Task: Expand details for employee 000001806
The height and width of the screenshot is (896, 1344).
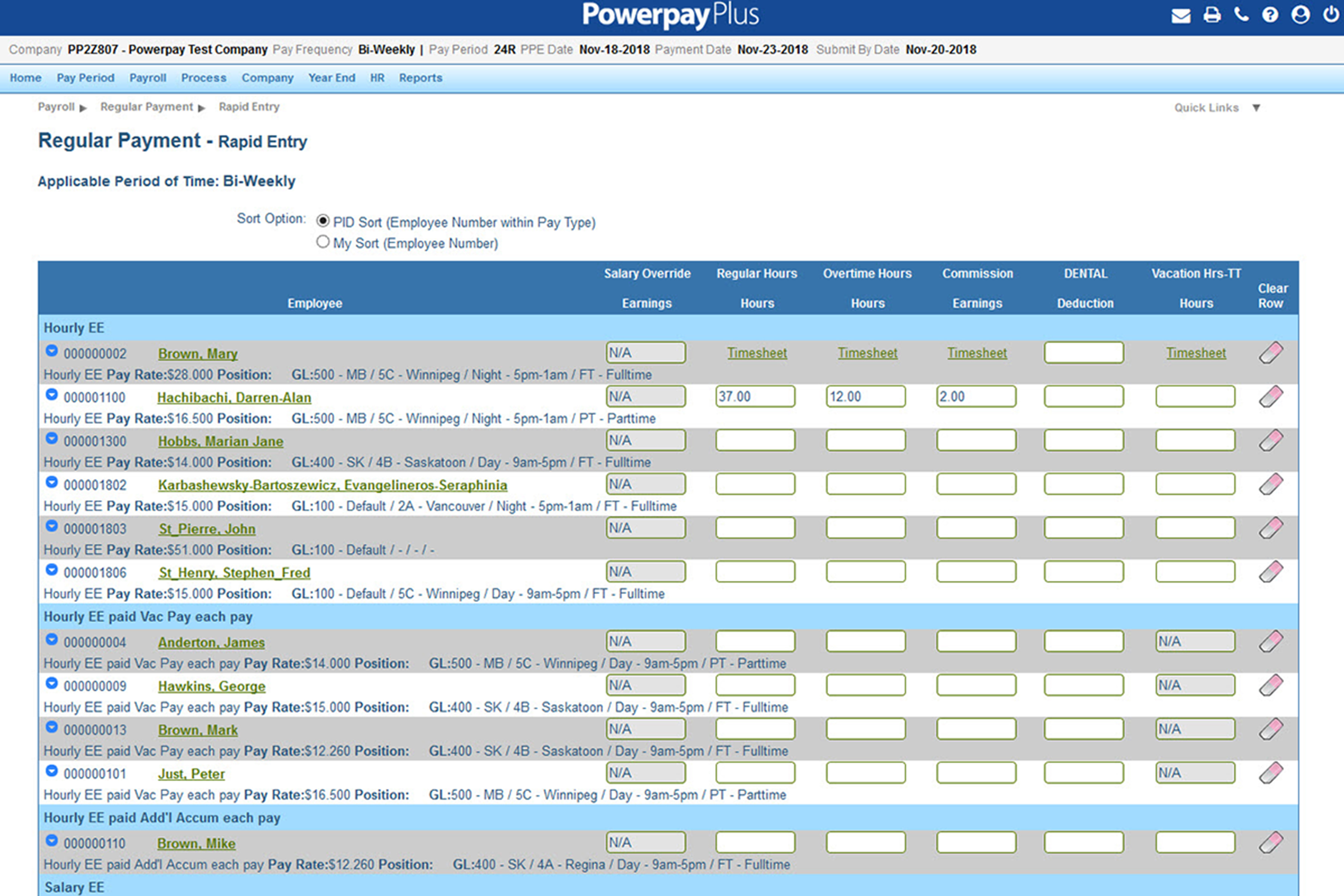Action: pos(52,570)
